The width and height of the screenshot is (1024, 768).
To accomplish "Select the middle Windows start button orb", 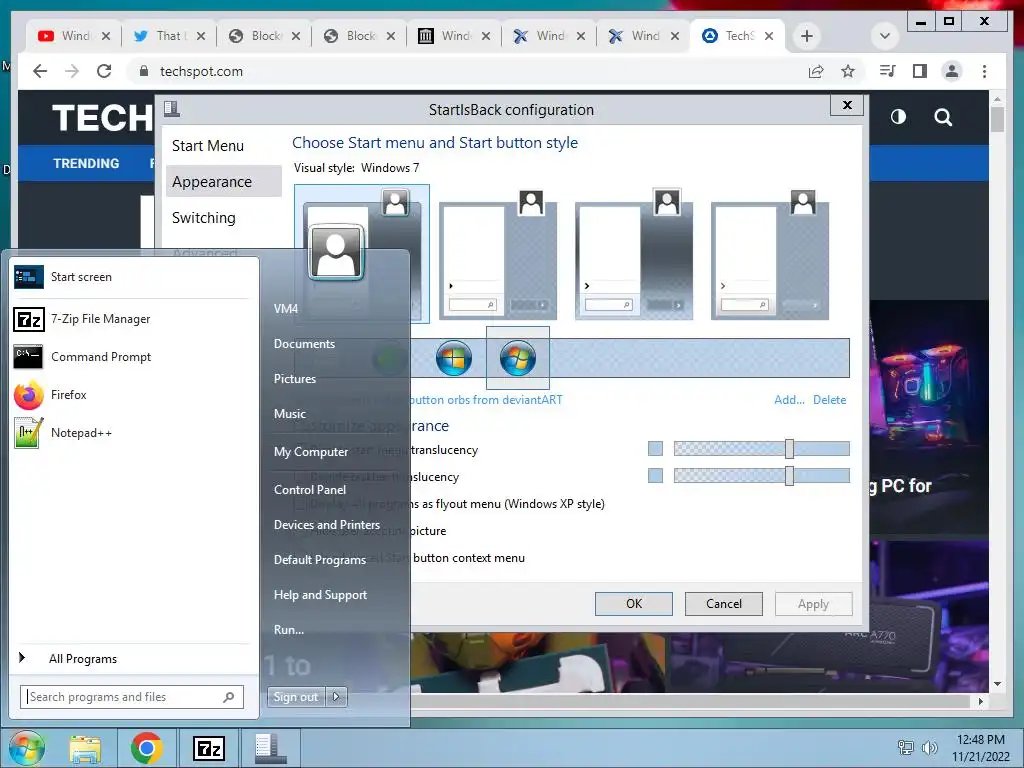I will point(454,358).
